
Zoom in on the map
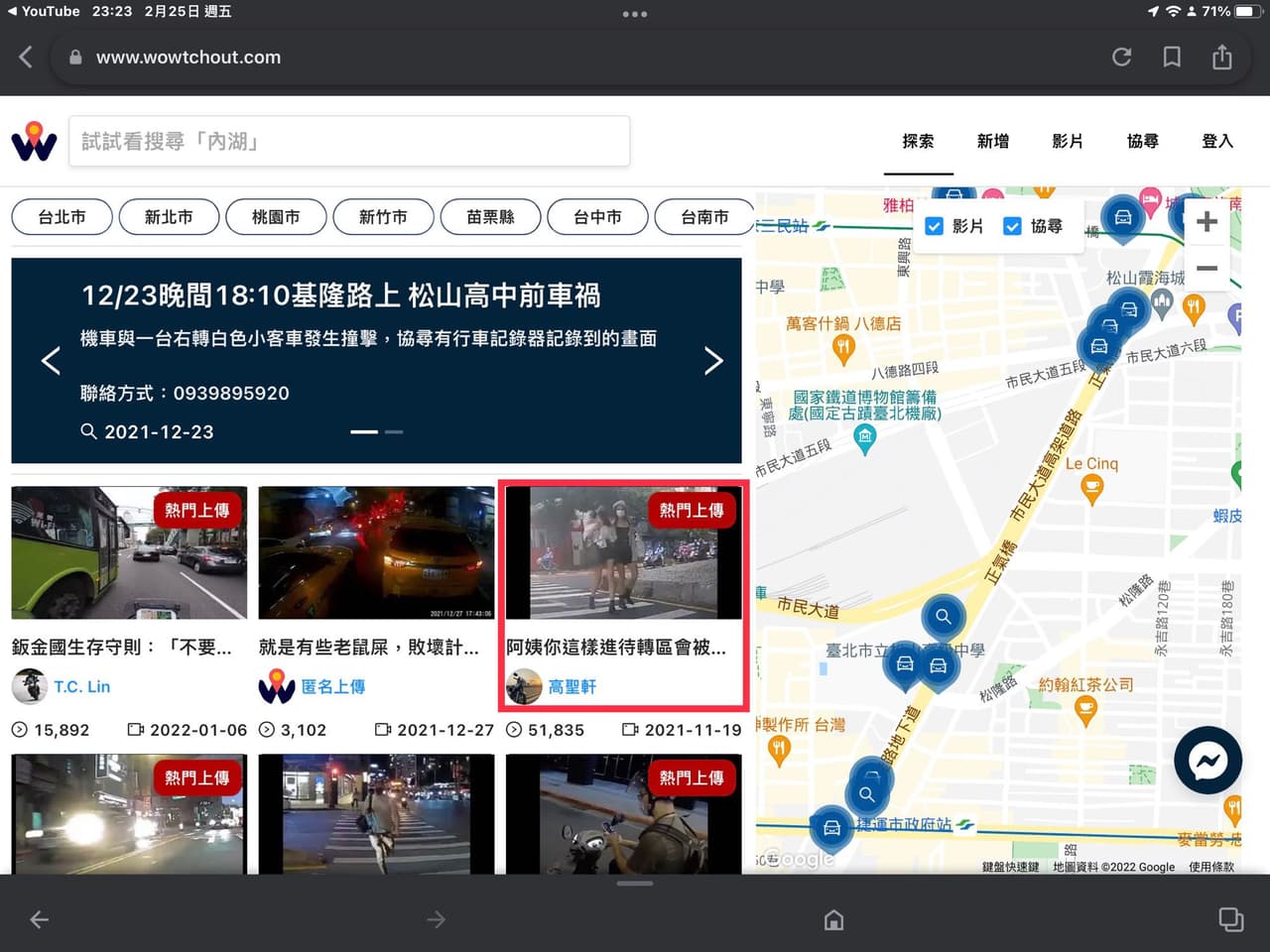[1206, 221]
